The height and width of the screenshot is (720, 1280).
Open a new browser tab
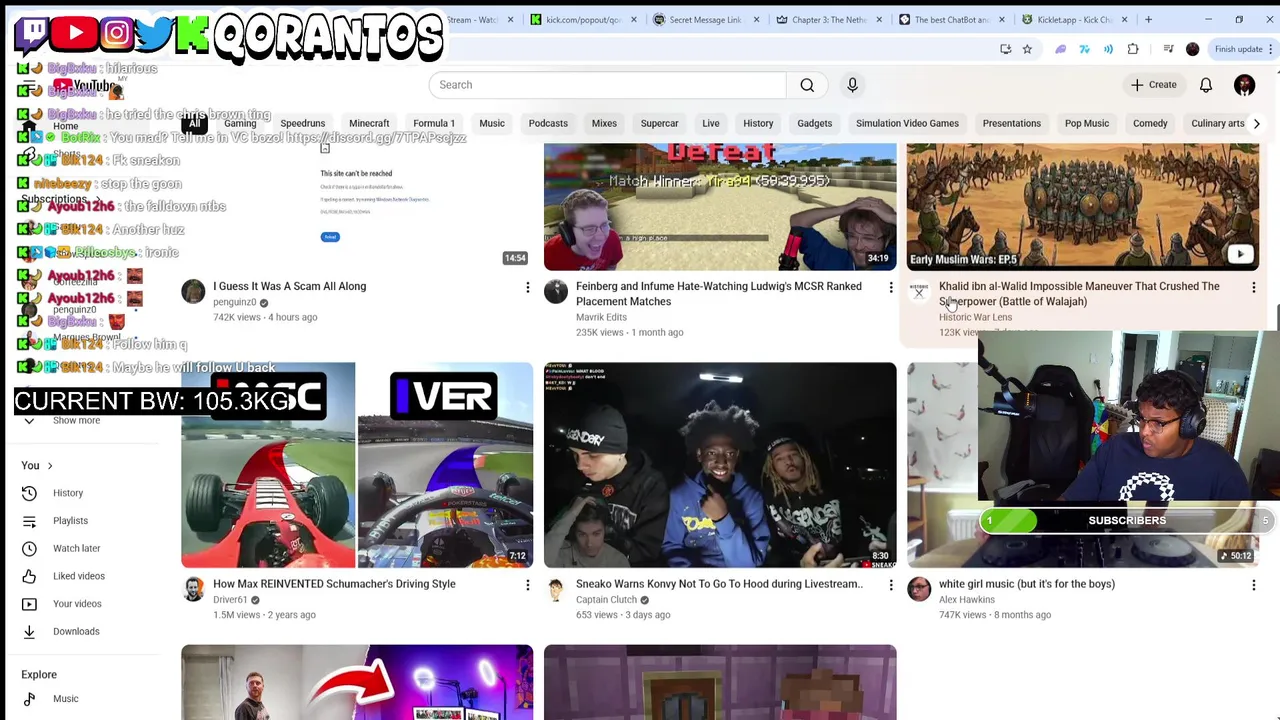tap(1148, 20)
